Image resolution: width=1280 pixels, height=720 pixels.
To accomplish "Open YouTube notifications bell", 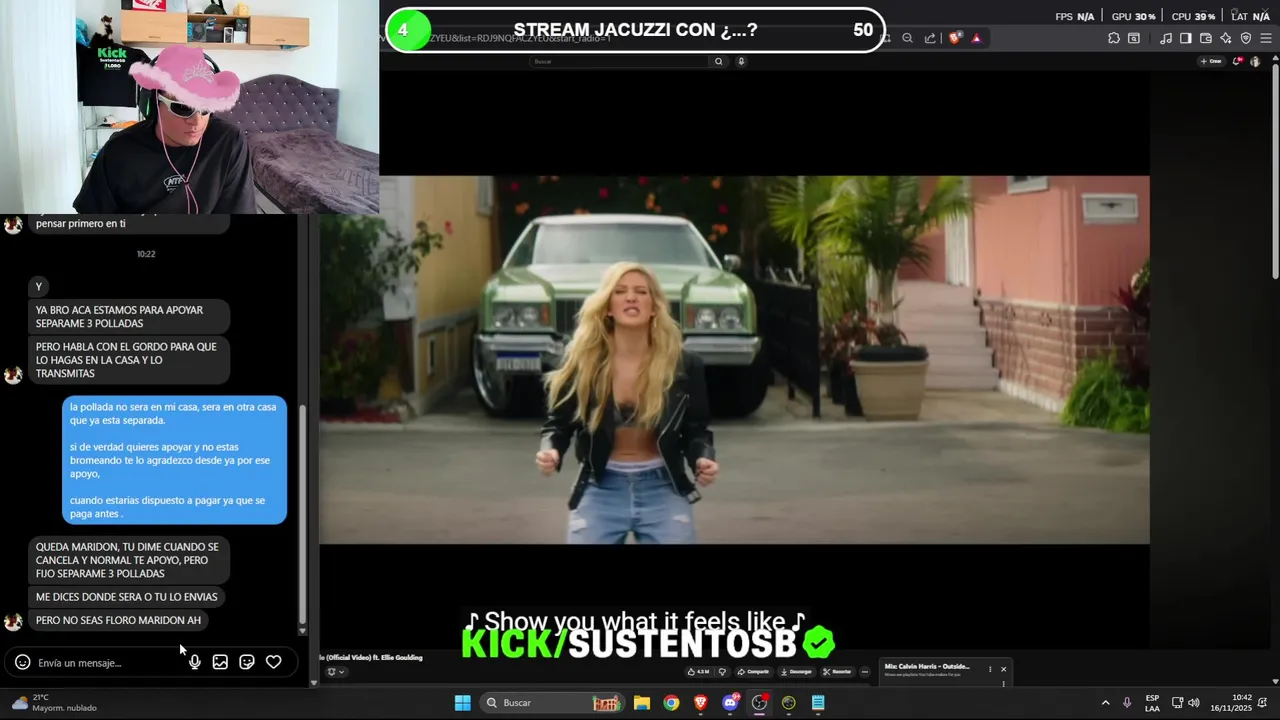I will pyautogui.click(x=1237, y=61).
